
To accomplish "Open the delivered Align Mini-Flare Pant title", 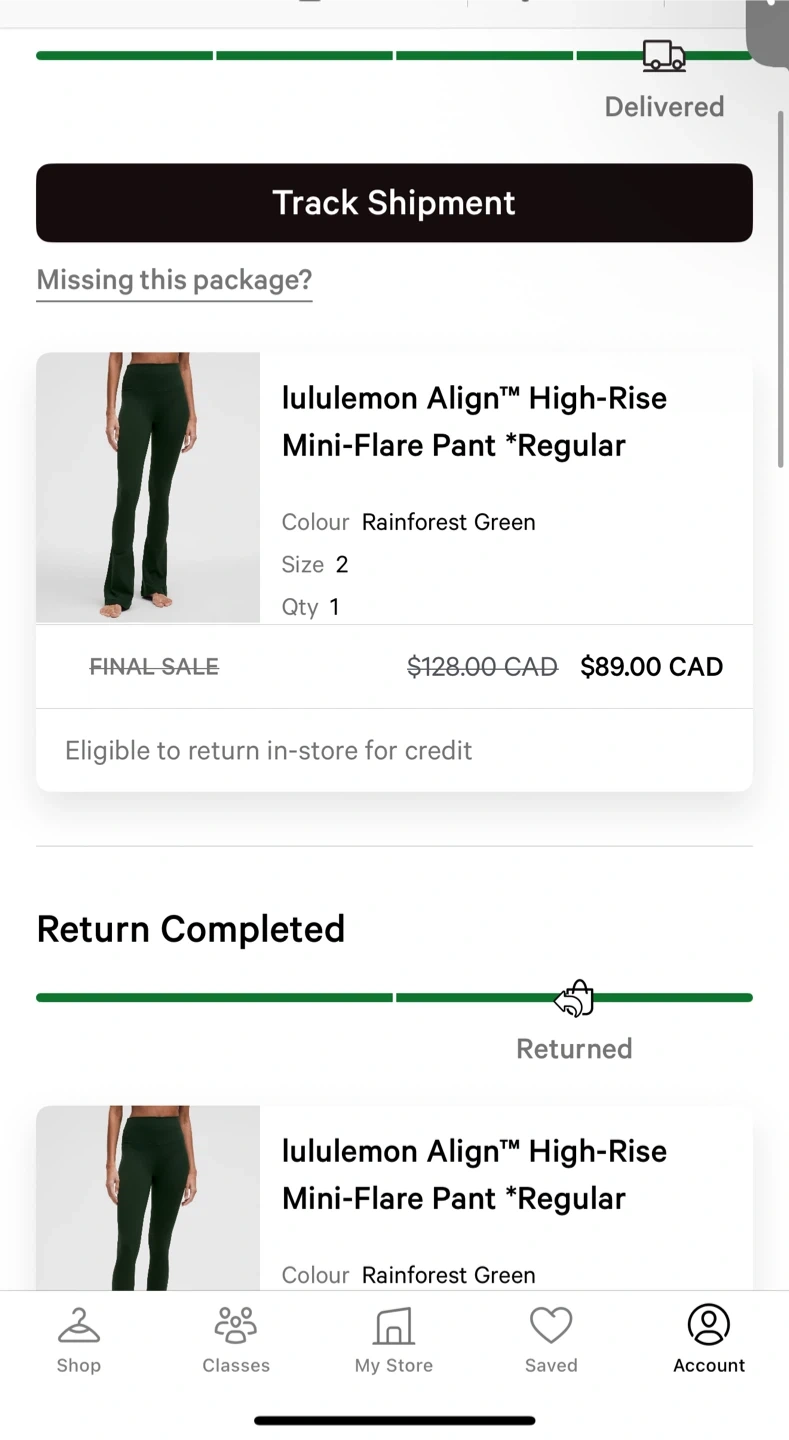I will (474, 421).
